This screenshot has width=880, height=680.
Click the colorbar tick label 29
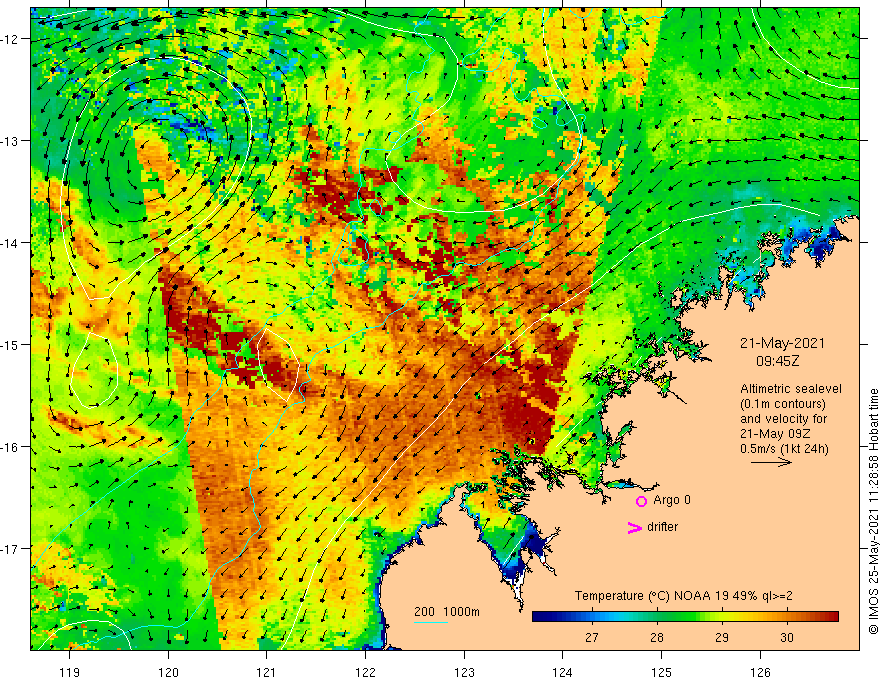(722, 637)
